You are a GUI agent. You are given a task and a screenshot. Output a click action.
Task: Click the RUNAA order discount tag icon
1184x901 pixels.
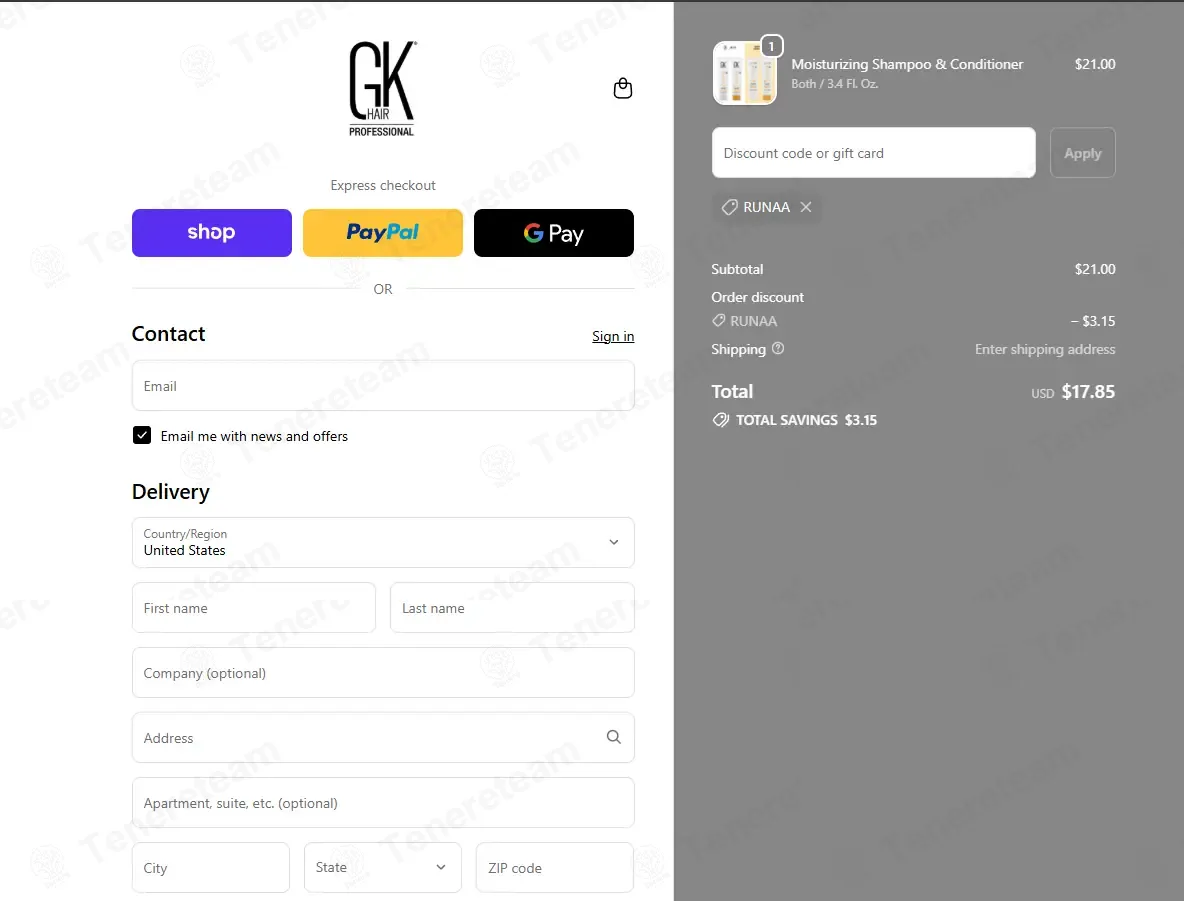click(719, 320)
